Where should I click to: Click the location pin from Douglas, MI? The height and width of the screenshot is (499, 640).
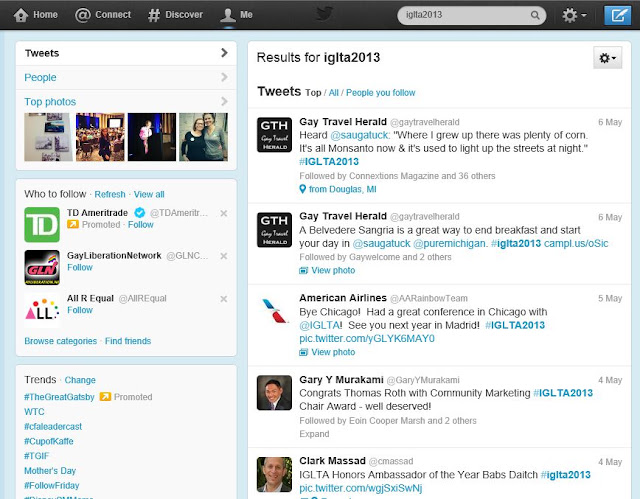tap(302, 189)
